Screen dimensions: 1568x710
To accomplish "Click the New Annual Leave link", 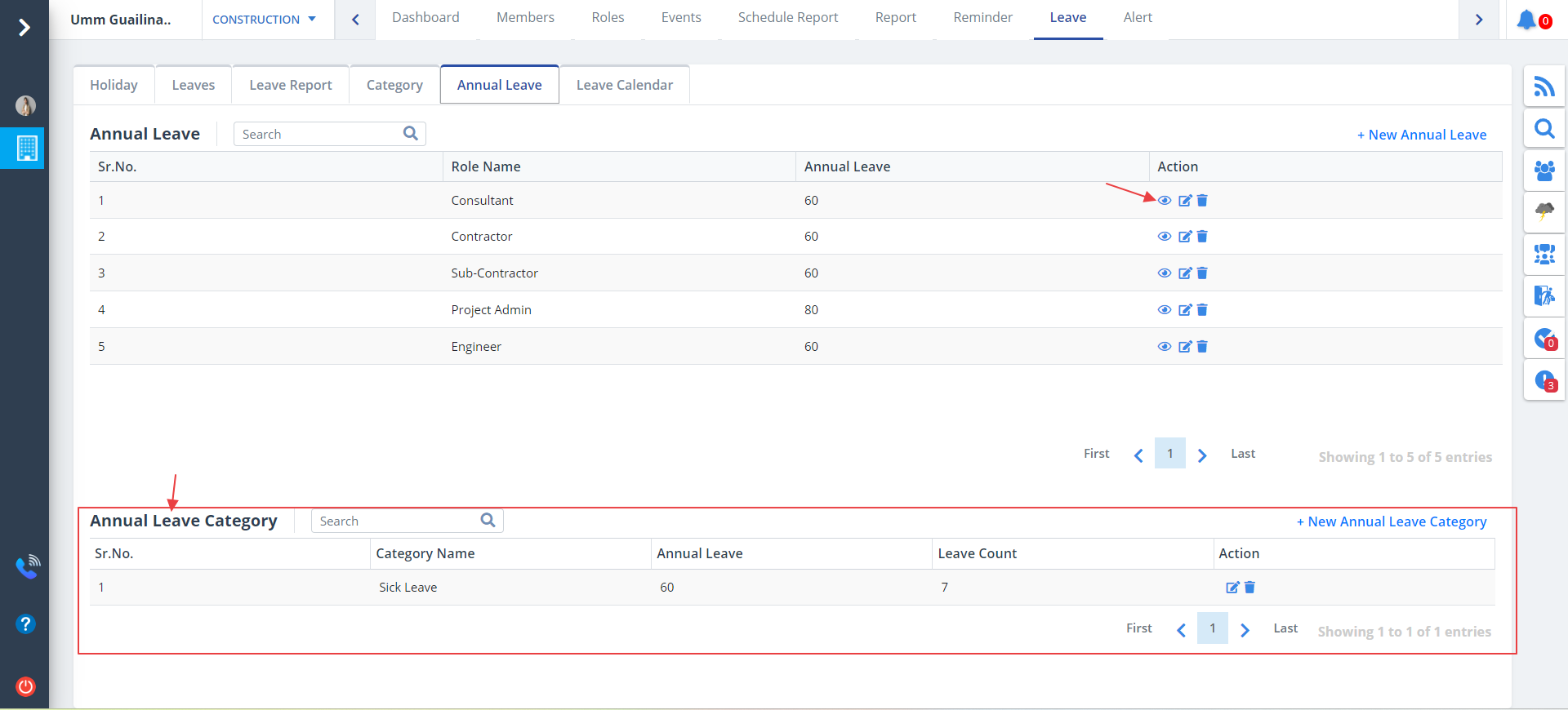I will tap(1421, 135).
